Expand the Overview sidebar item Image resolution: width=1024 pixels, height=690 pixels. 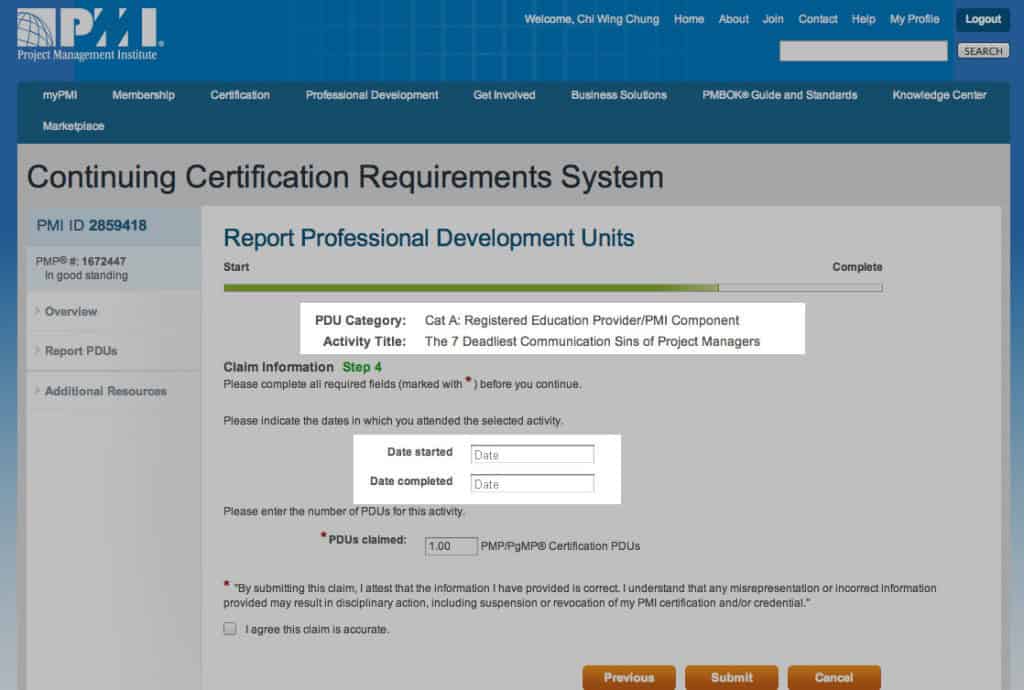71,311
